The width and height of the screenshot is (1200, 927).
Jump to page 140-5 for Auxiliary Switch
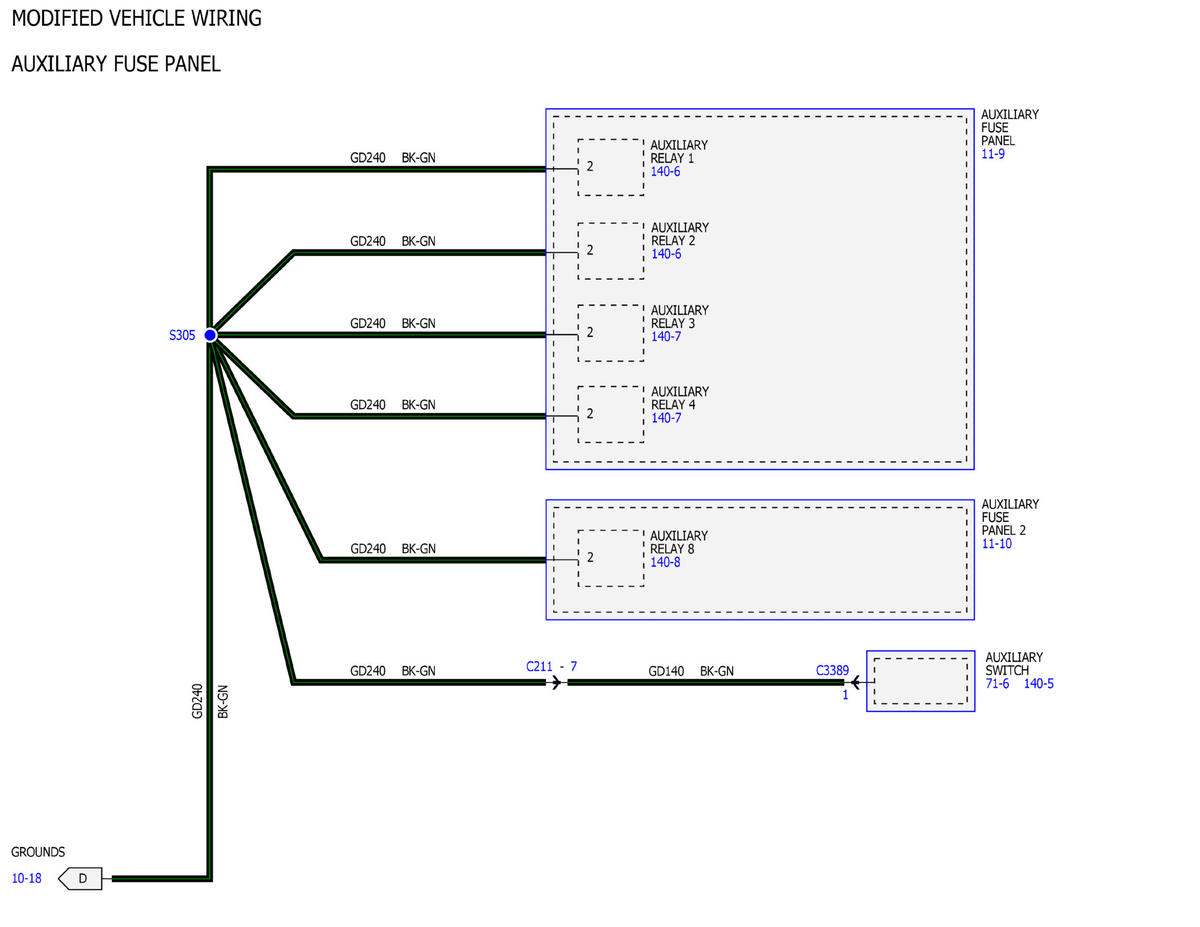1038,684
